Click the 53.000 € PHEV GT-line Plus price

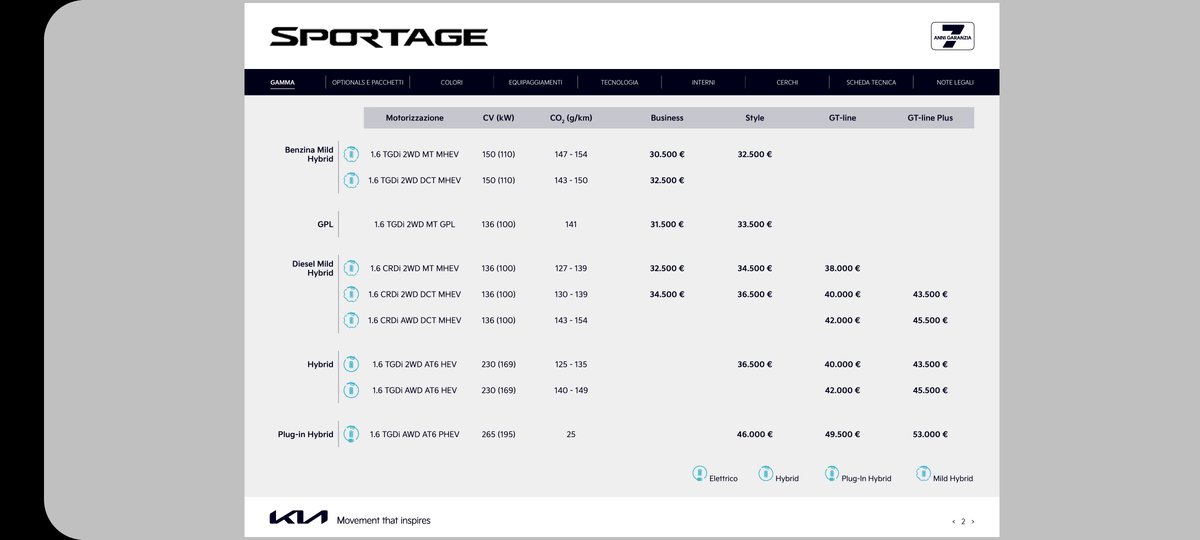pyautogui.click(x=930, y=434)
